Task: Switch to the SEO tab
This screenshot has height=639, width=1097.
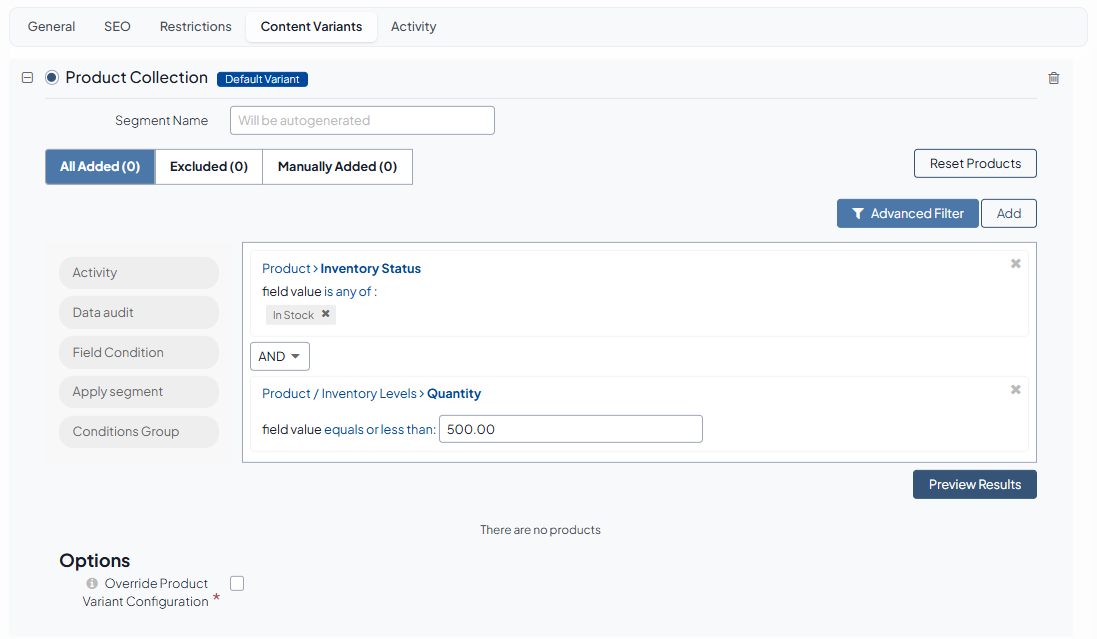Action: click(117, 27)
